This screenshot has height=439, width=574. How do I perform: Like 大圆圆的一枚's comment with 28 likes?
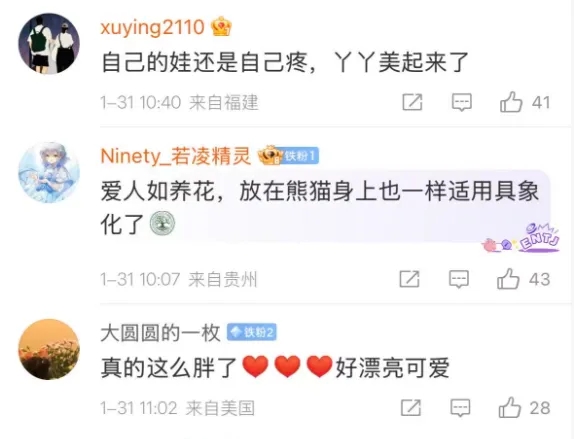coord(510,408)
